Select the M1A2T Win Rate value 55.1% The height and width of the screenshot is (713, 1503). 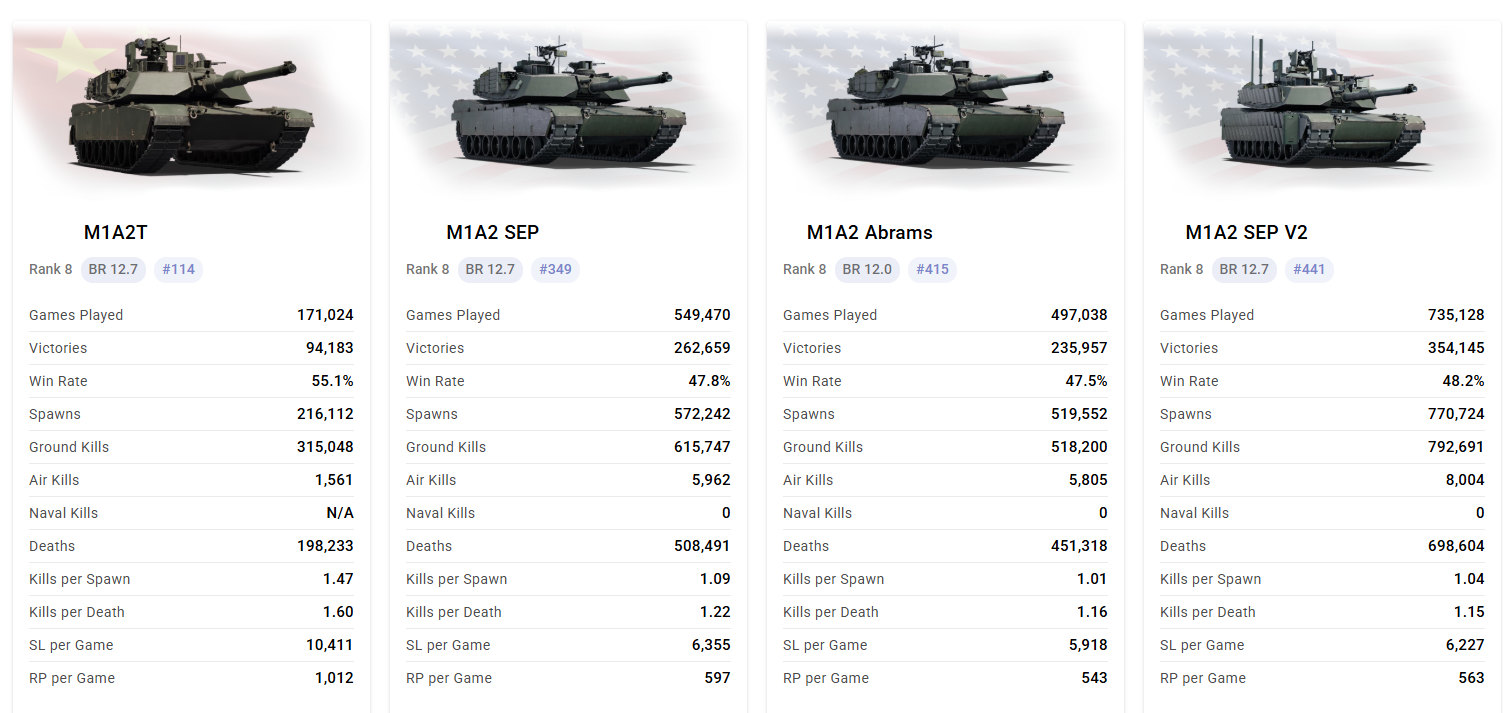[332, 381]
